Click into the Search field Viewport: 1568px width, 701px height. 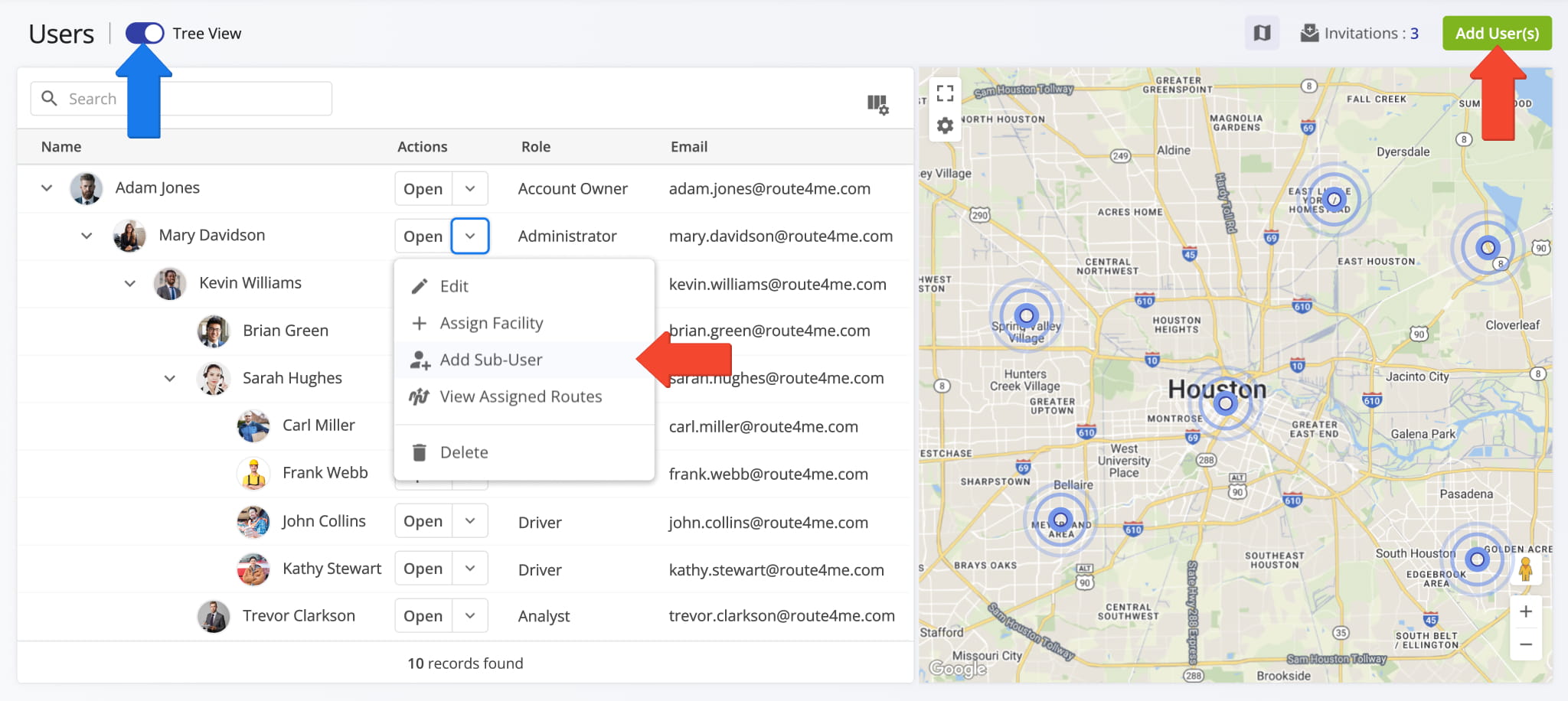[191, 99]
